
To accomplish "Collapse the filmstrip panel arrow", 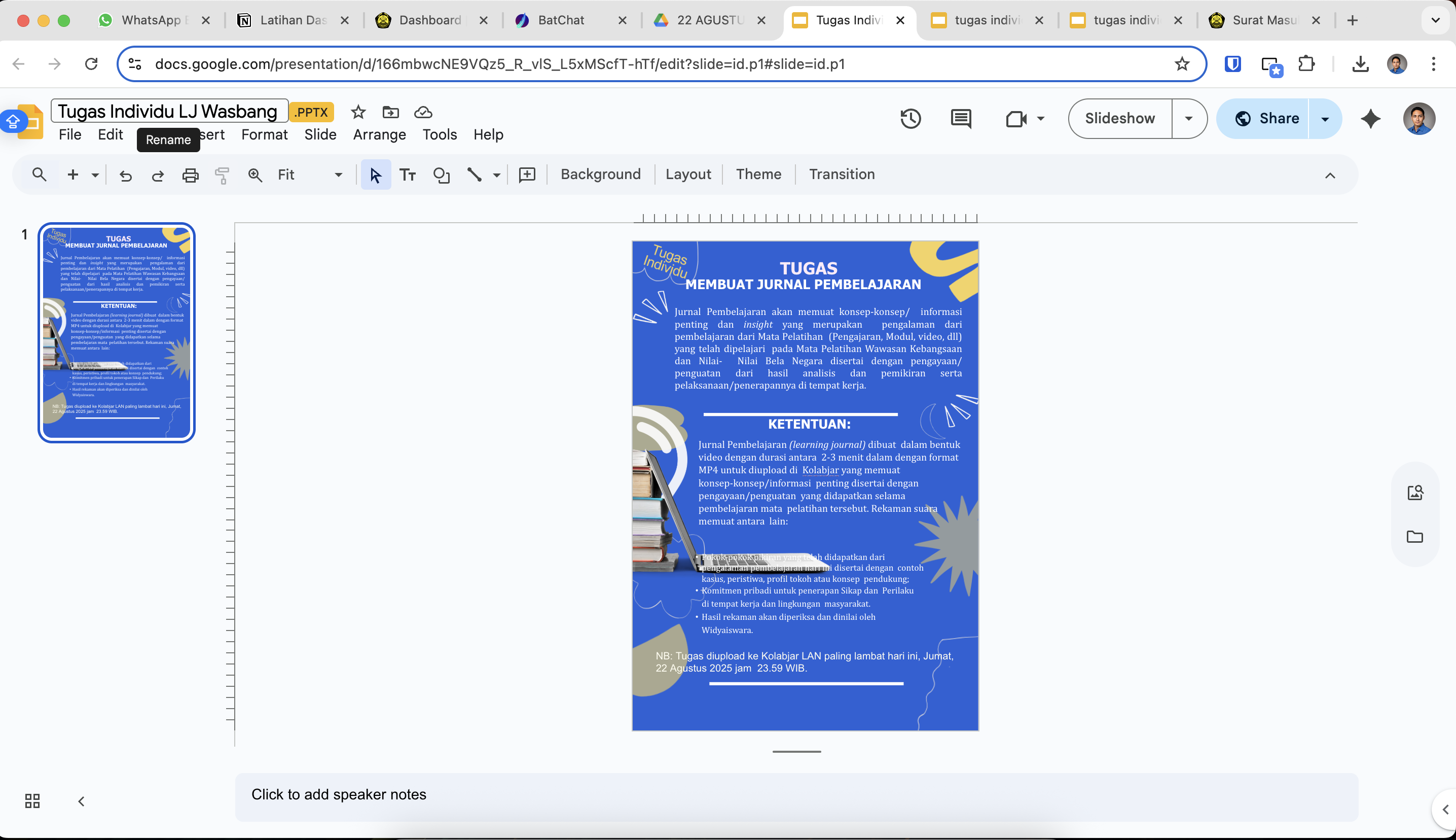I will coord(81,801).
